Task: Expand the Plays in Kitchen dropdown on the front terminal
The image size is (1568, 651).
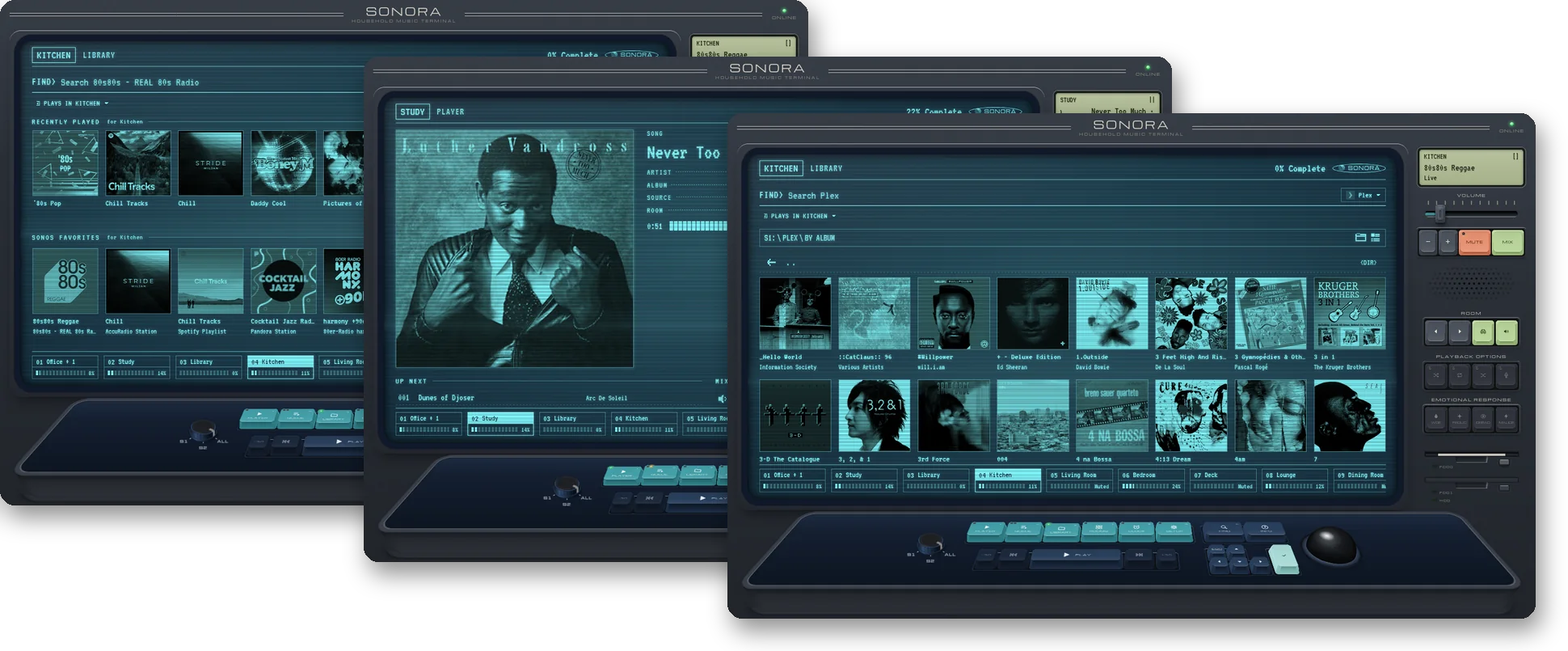Action: point(799,216)
